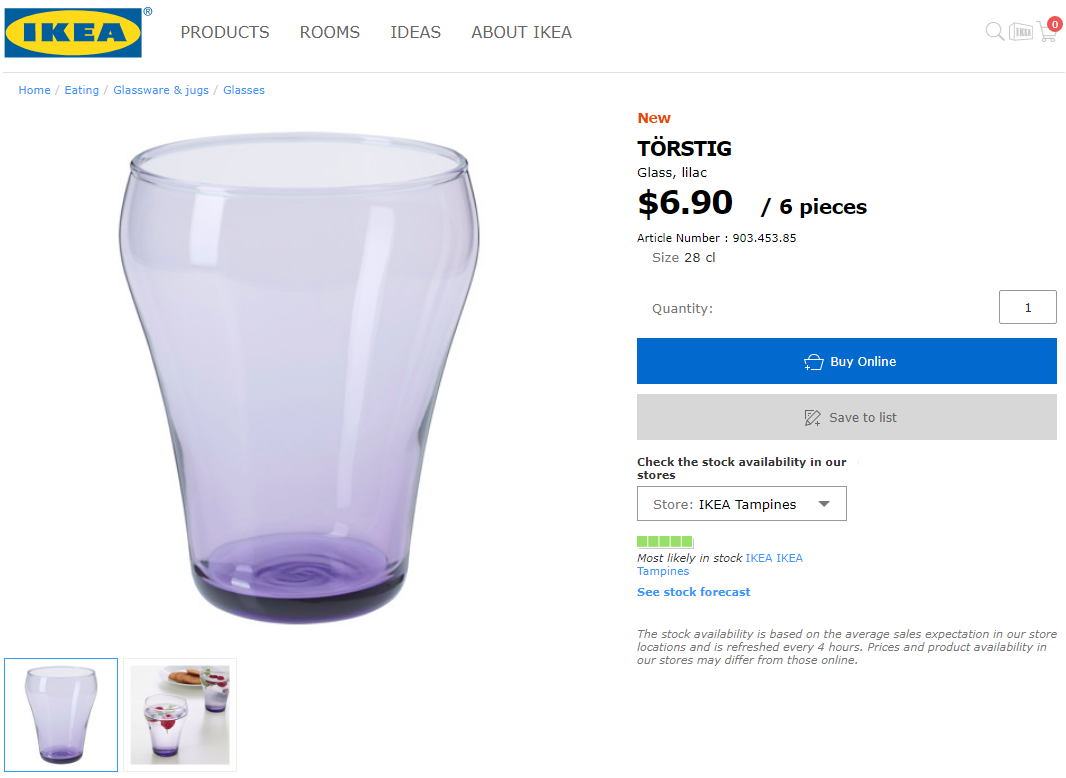
Task: Open the IKEA store icon in header
Action: coord(1020,32)
